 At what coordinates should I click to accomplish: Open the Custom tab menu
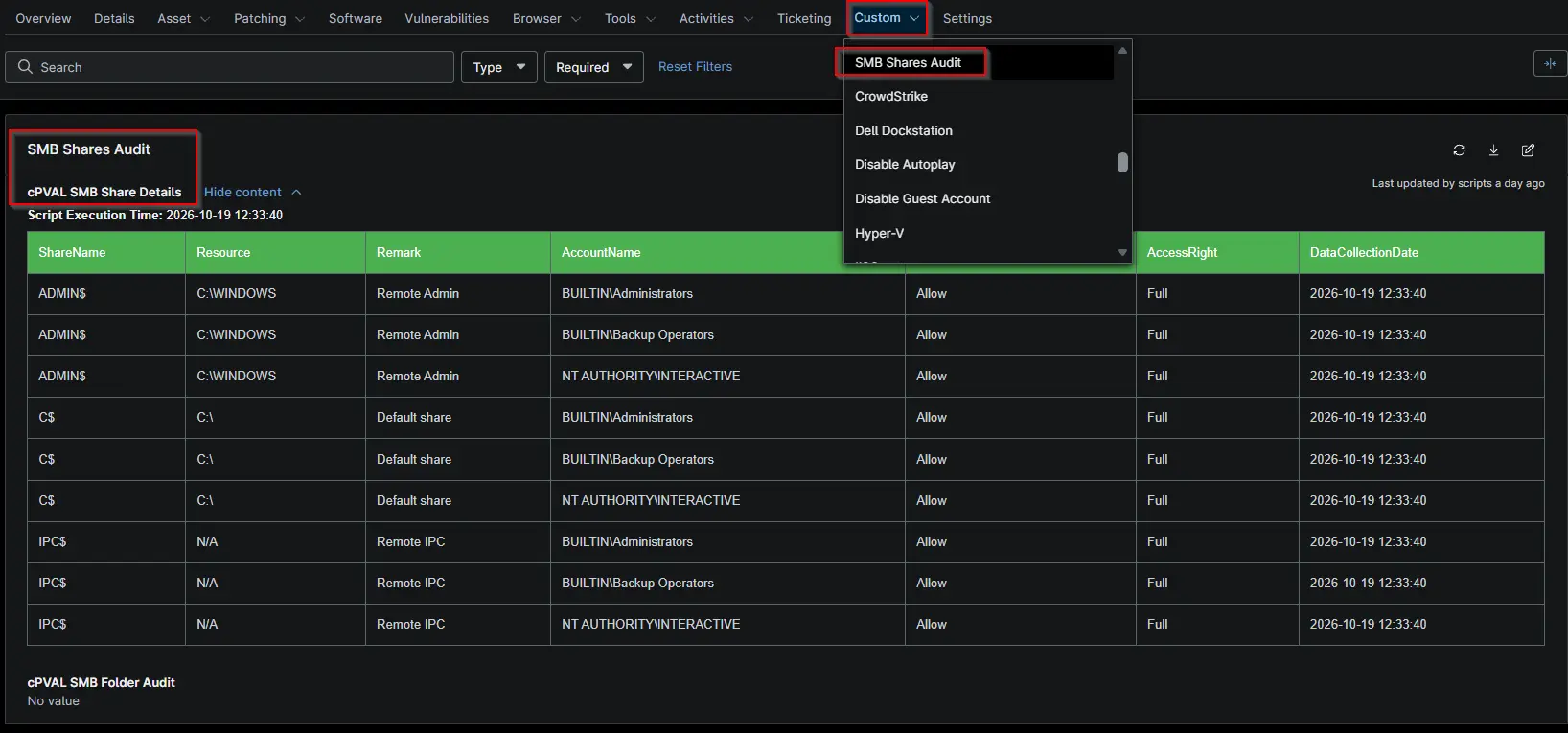[887, 18]
